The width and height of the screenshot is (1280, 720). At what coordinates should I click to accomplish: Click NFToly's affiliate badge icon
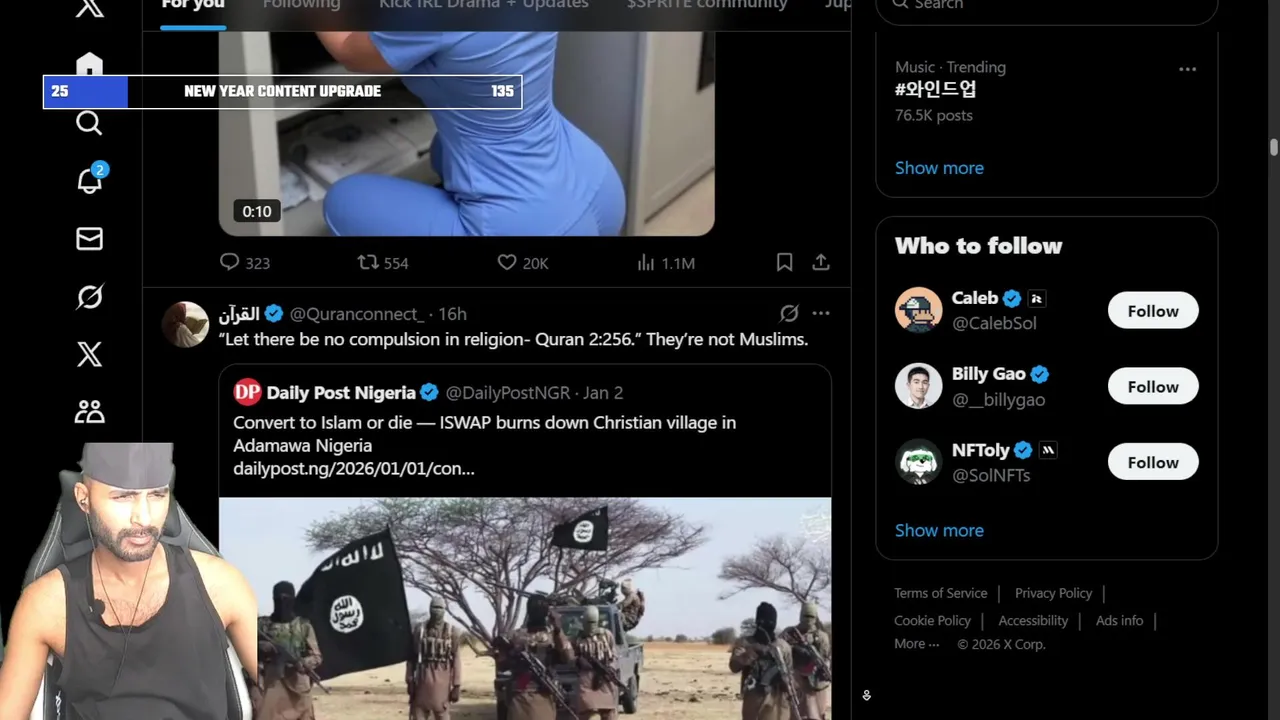point(1047,450)
